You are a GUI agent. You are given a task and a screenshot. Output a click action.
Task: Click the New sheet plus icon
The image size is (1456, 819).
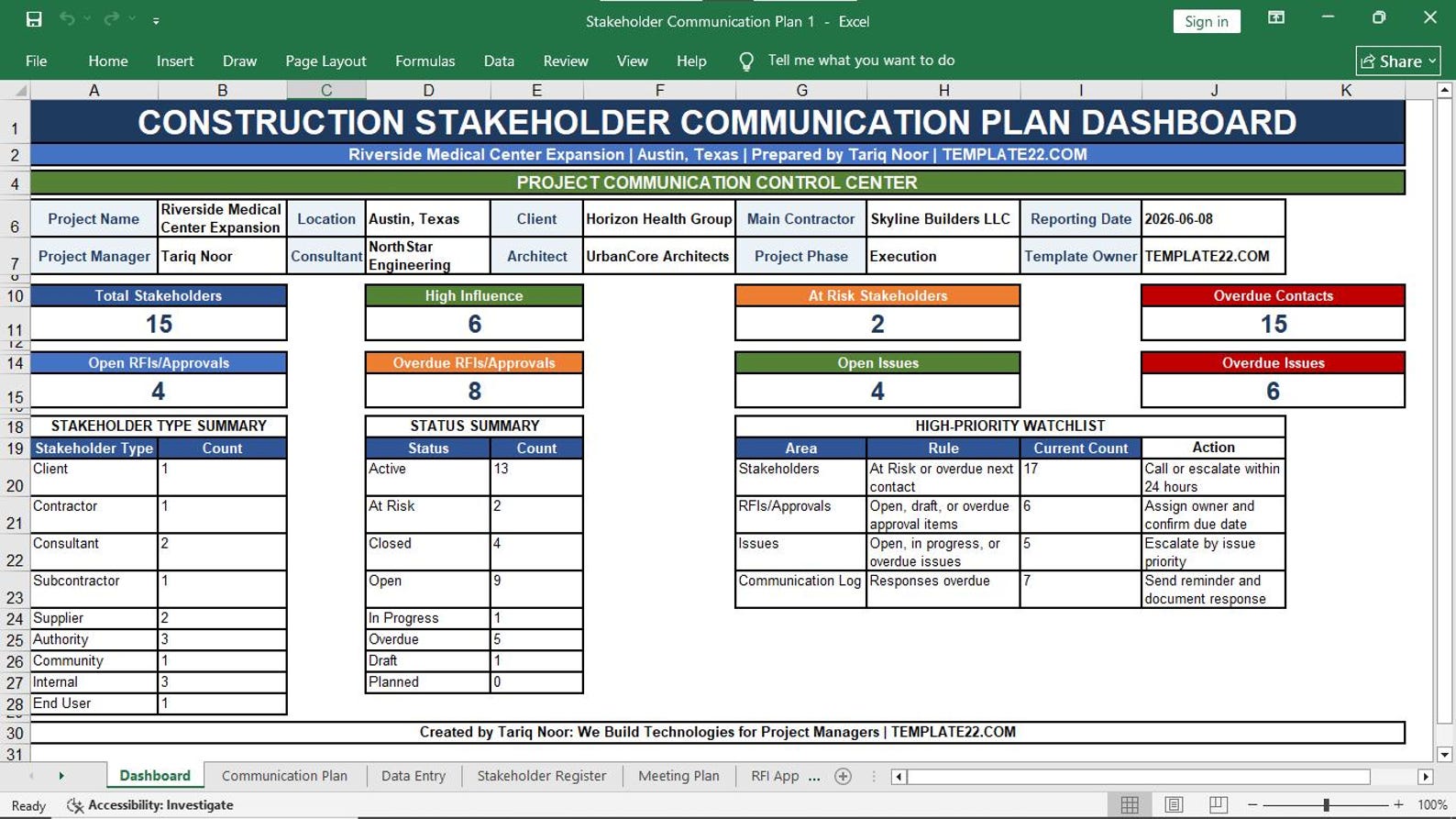tap(844, 777)
